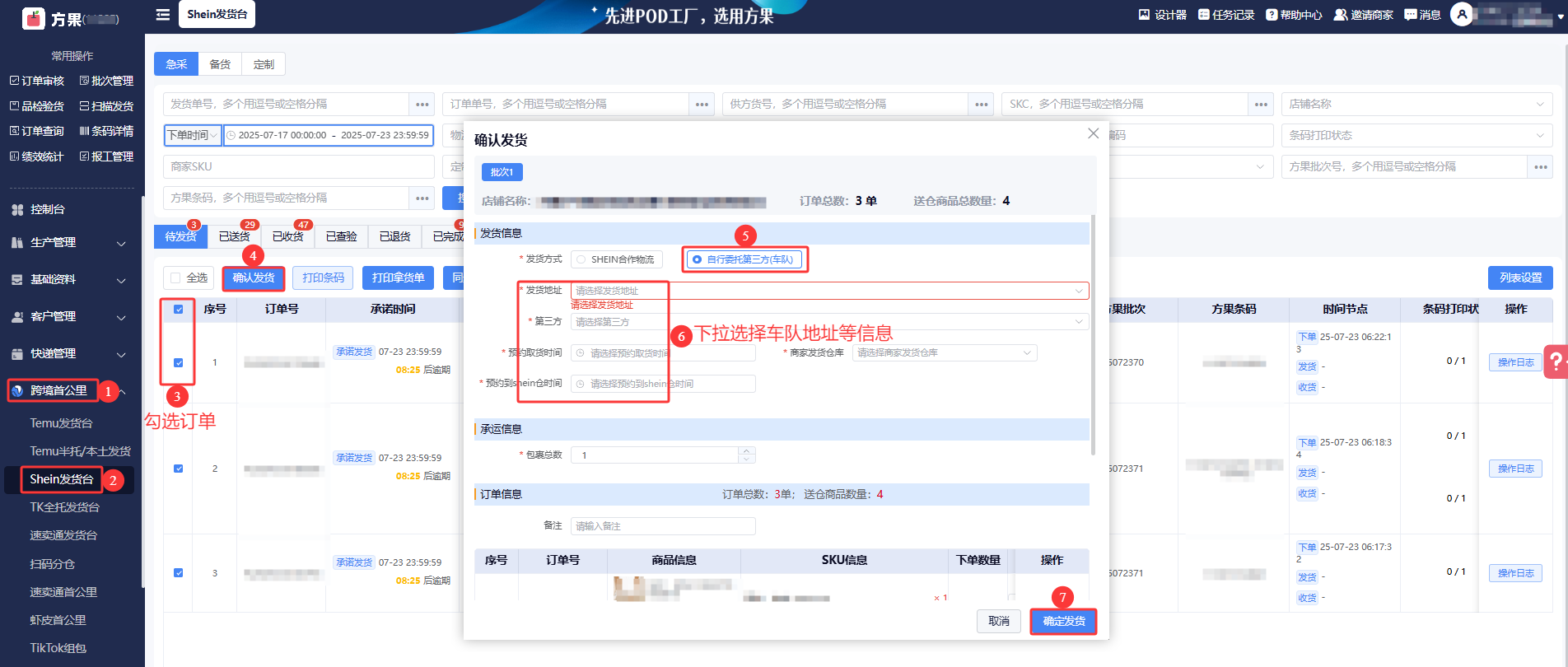Select the SHEIN合作物流 shipping option
This screenshot has height=667, width=1568.
pos(617,259)
